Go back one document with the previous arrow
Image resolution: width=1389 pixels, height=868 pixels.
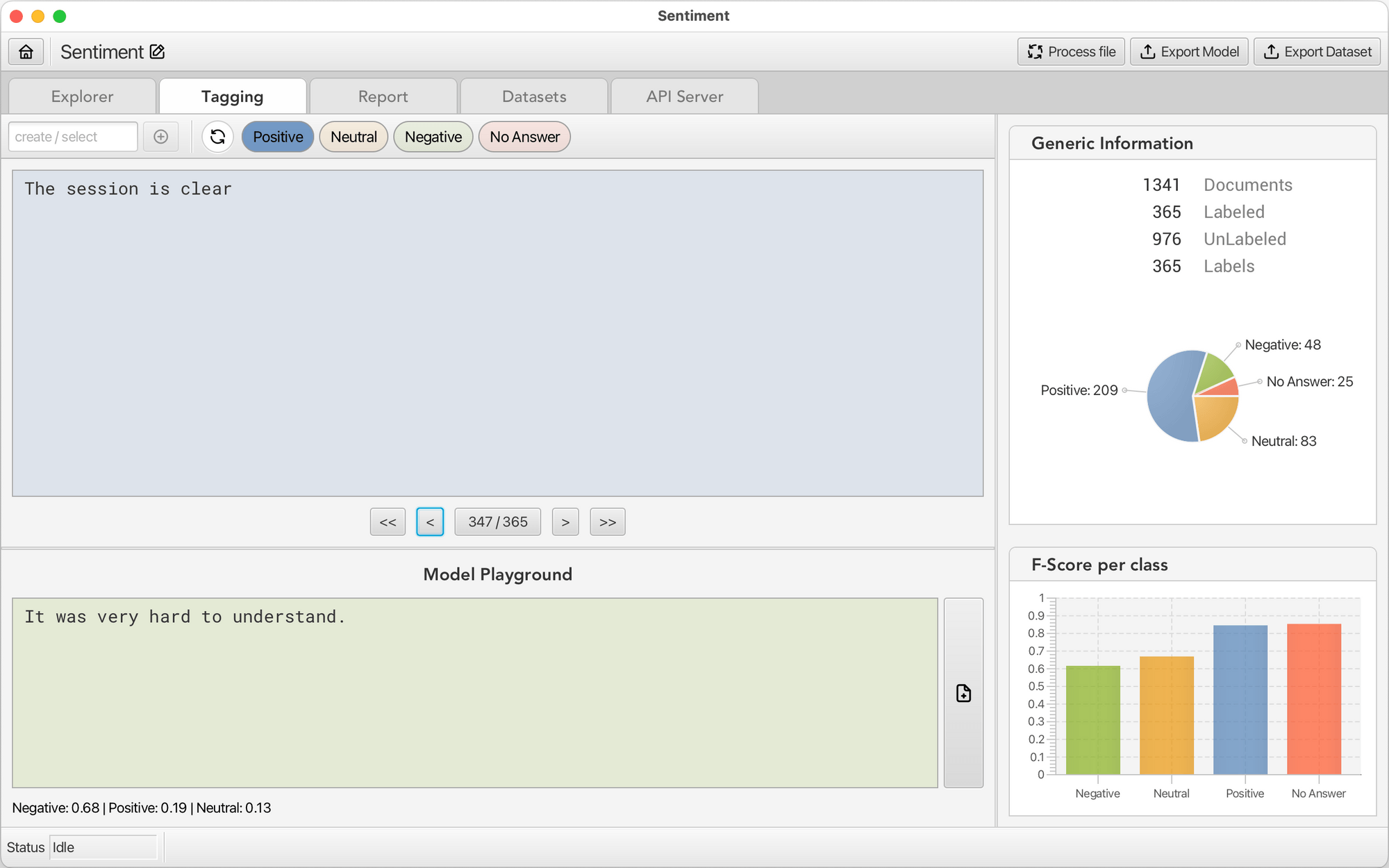(x=429, y=521)
